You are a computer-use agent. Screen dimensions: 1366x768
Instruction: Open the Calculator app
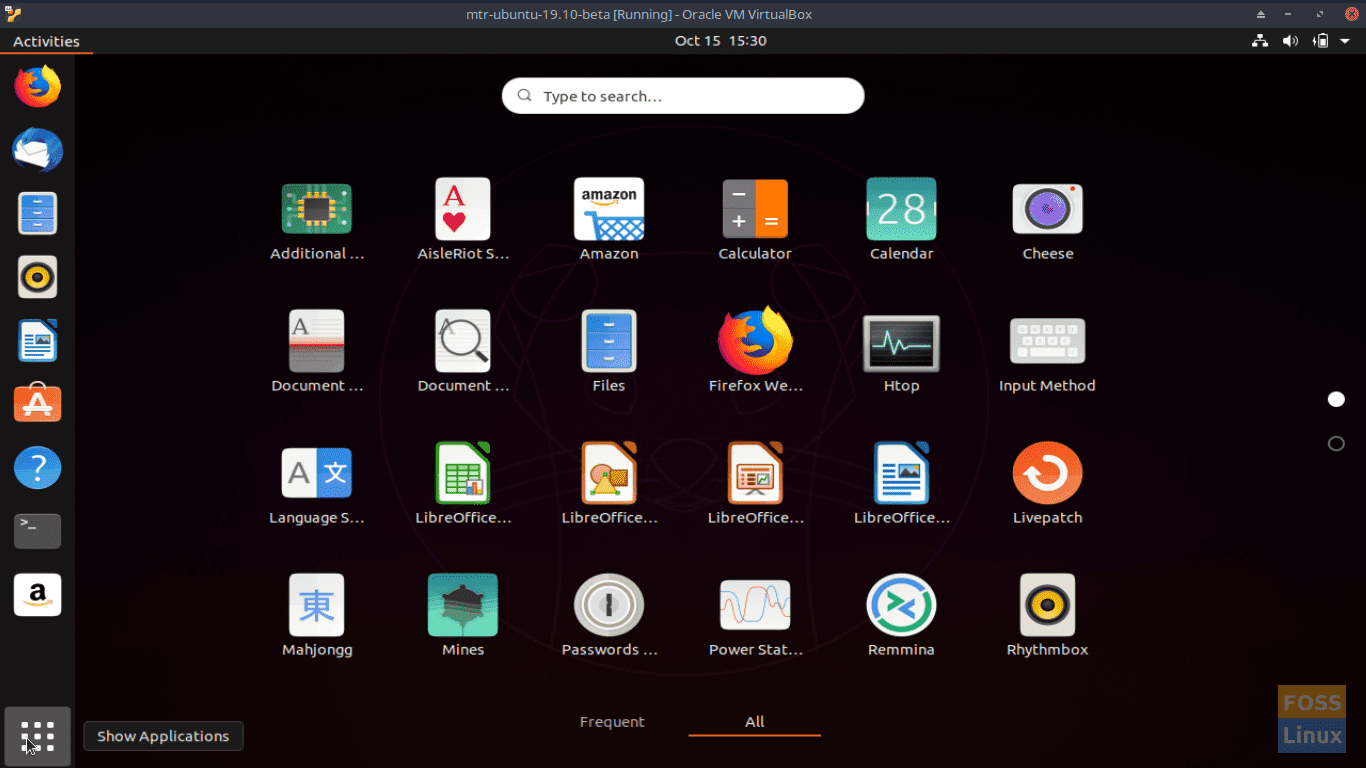[x=755, y=210]
